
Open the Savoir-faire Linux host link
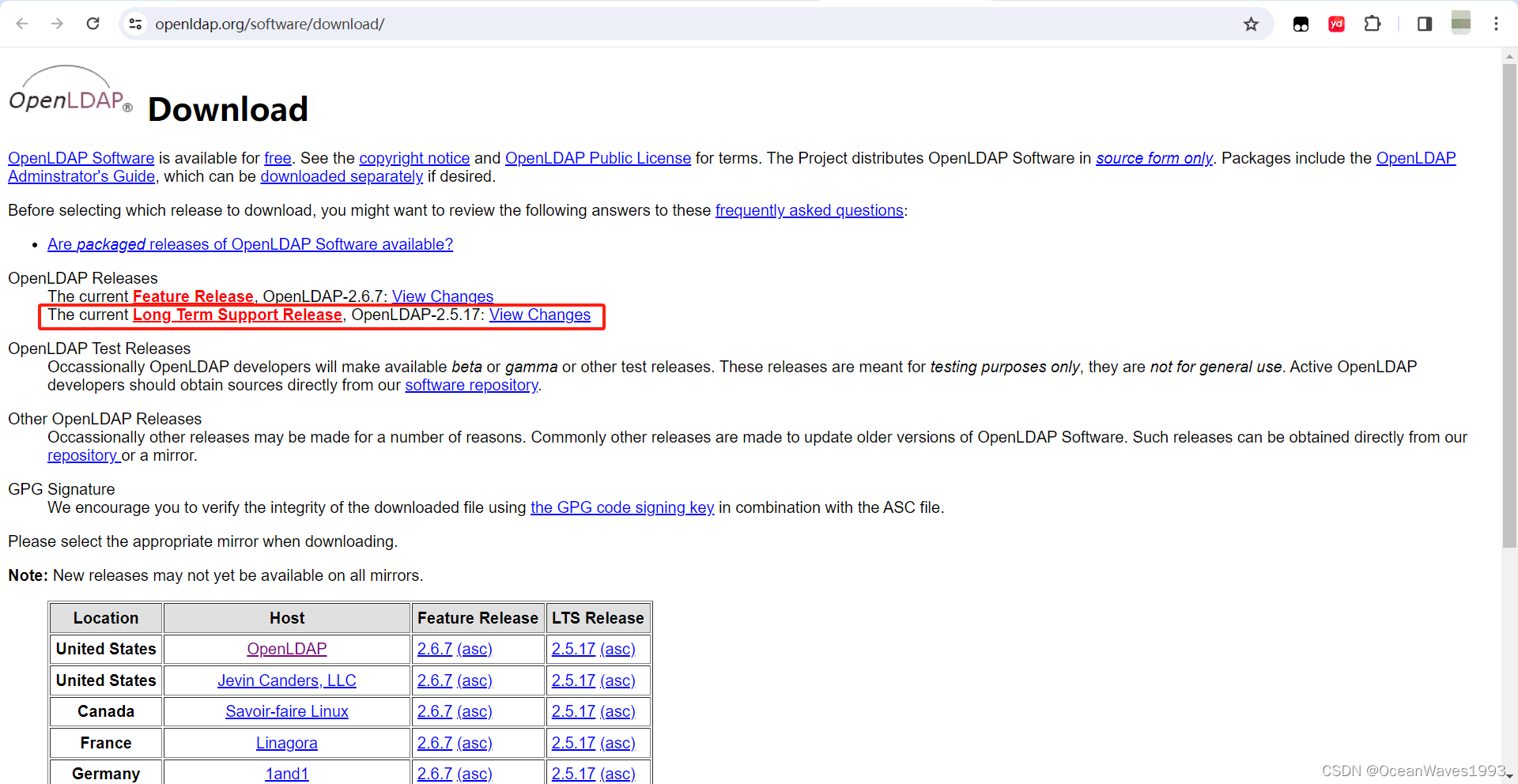coord(287,711)
